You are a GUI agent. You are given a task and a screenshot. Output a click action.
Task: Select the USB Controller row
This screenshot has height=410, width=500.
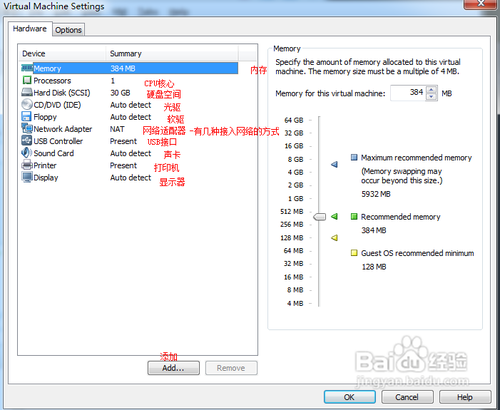pos(130,141)
